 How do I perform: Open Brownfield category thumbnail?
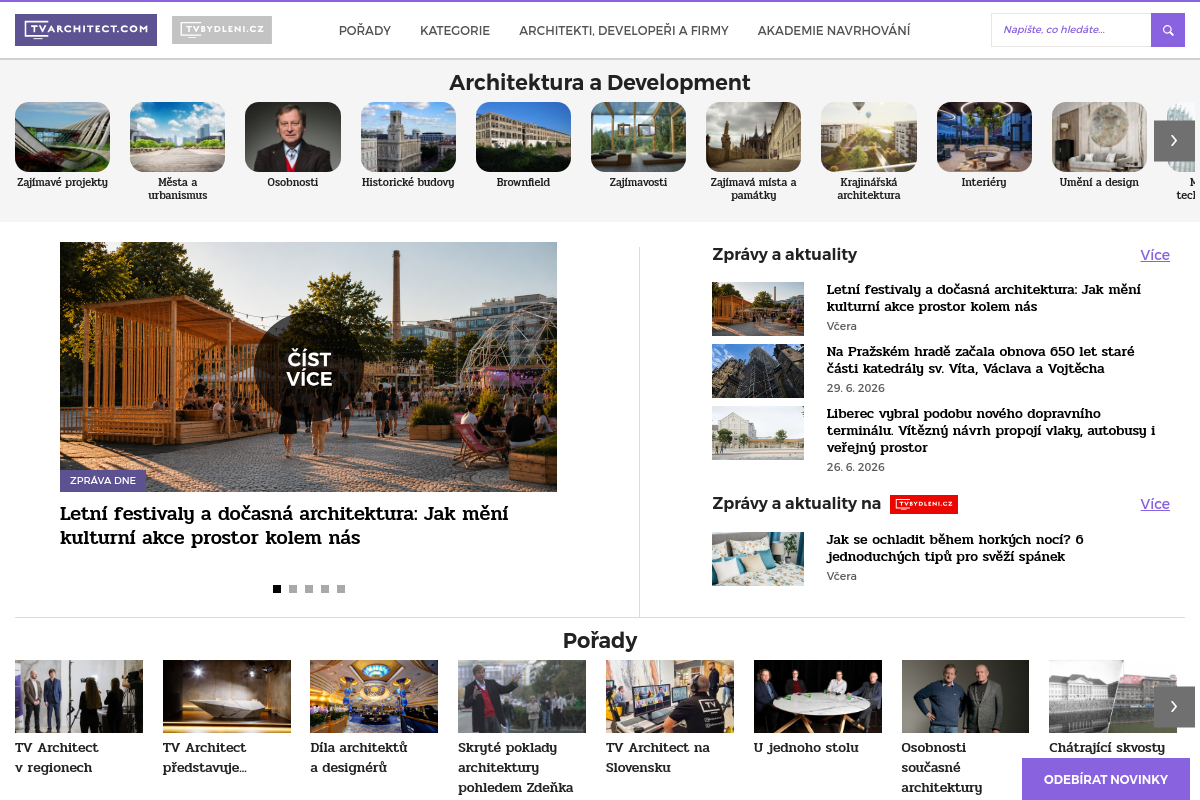point(523,137)
